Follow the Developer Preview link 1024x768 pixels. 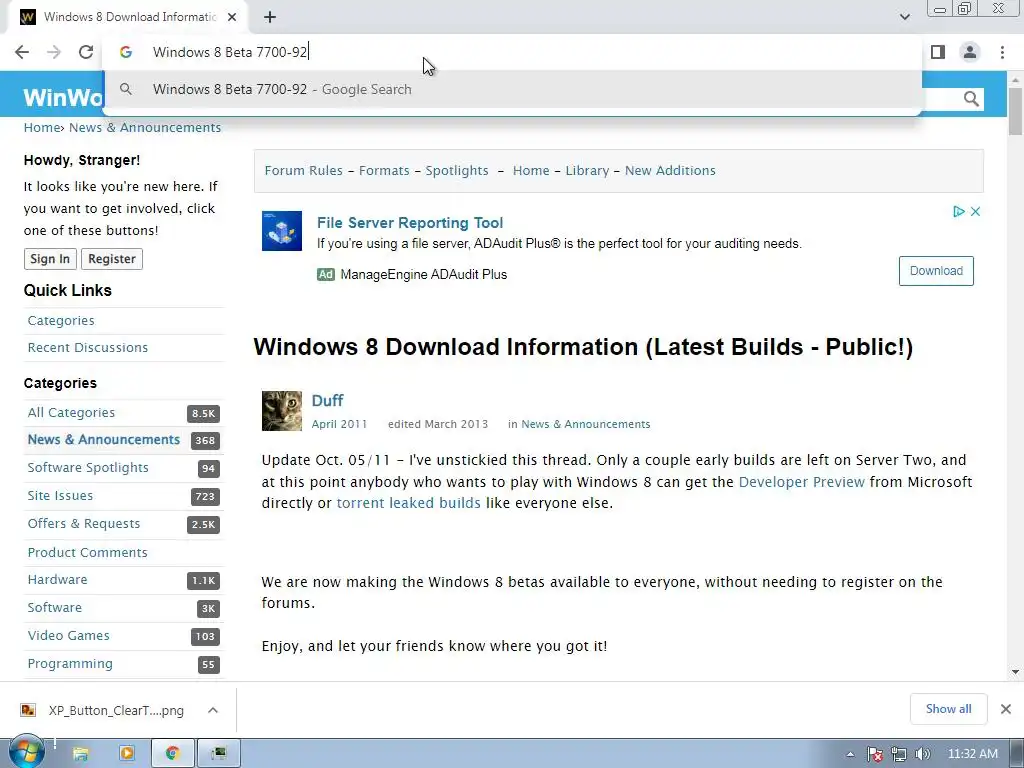pos(801,482)
